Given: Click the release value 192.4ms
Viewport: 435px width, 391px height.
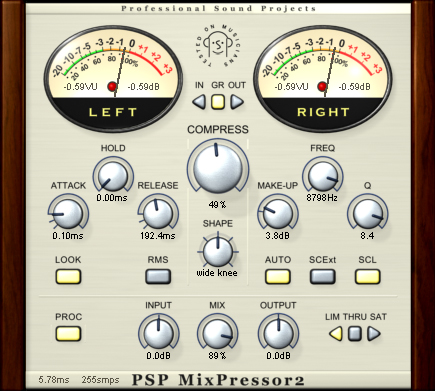Looking at the screenshot, I should 158,236.
